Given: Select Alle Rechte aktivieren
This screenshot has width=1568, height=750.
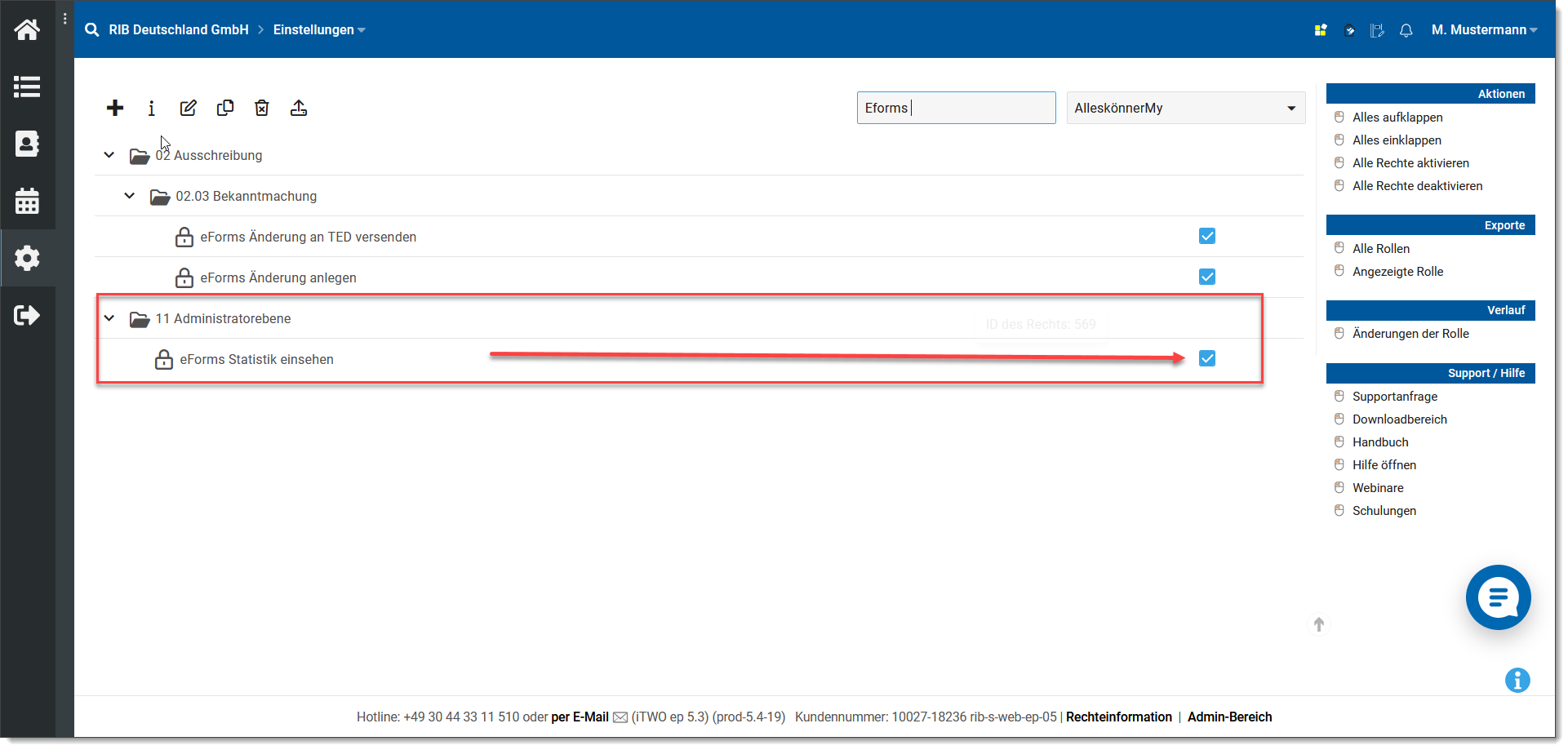Looking at the screenshot, I should click(1410, 163).
